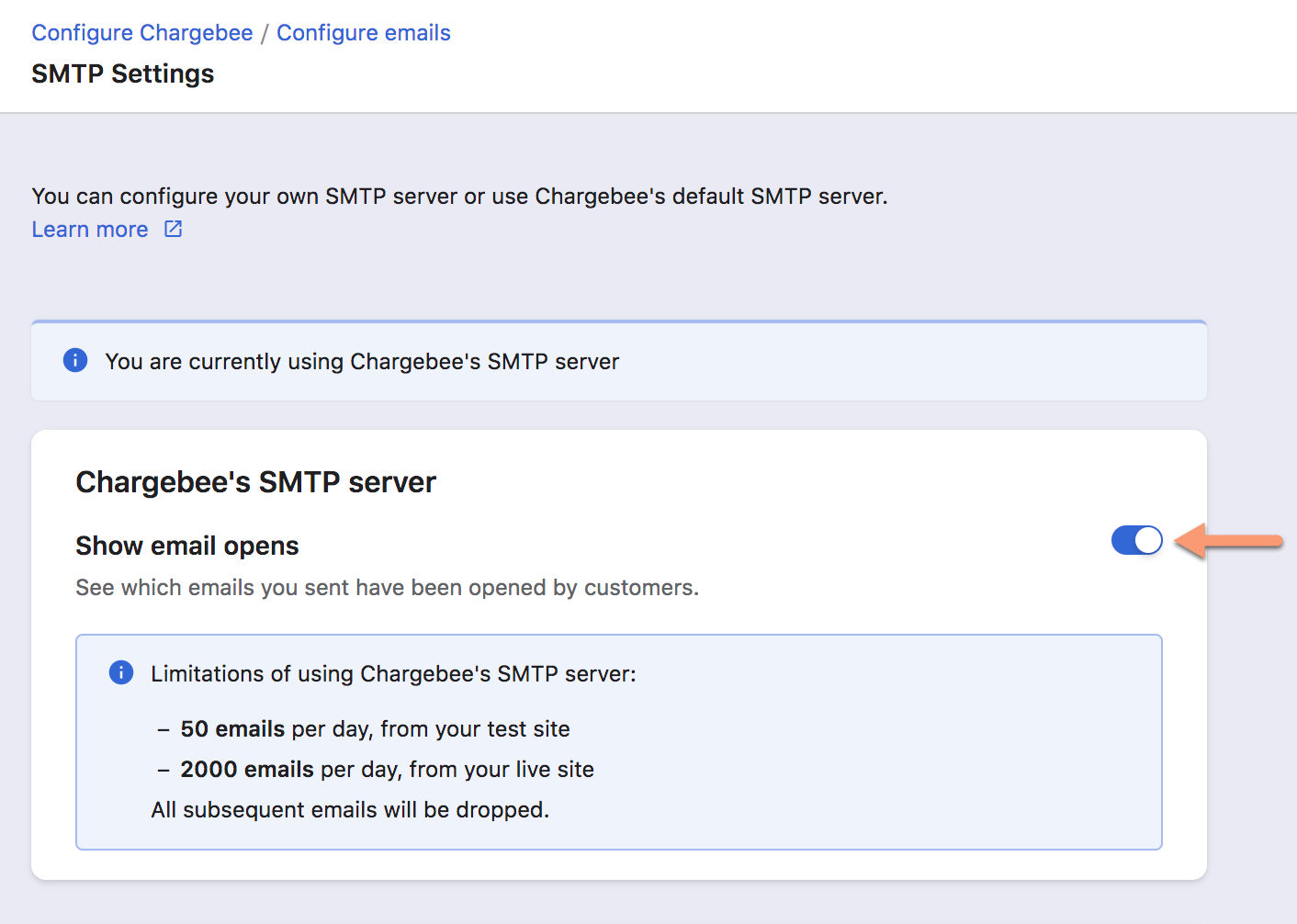Click the orange arrow pointing at the toggle
Viewport: 1297px width, 924px height.
[1229, 541]
